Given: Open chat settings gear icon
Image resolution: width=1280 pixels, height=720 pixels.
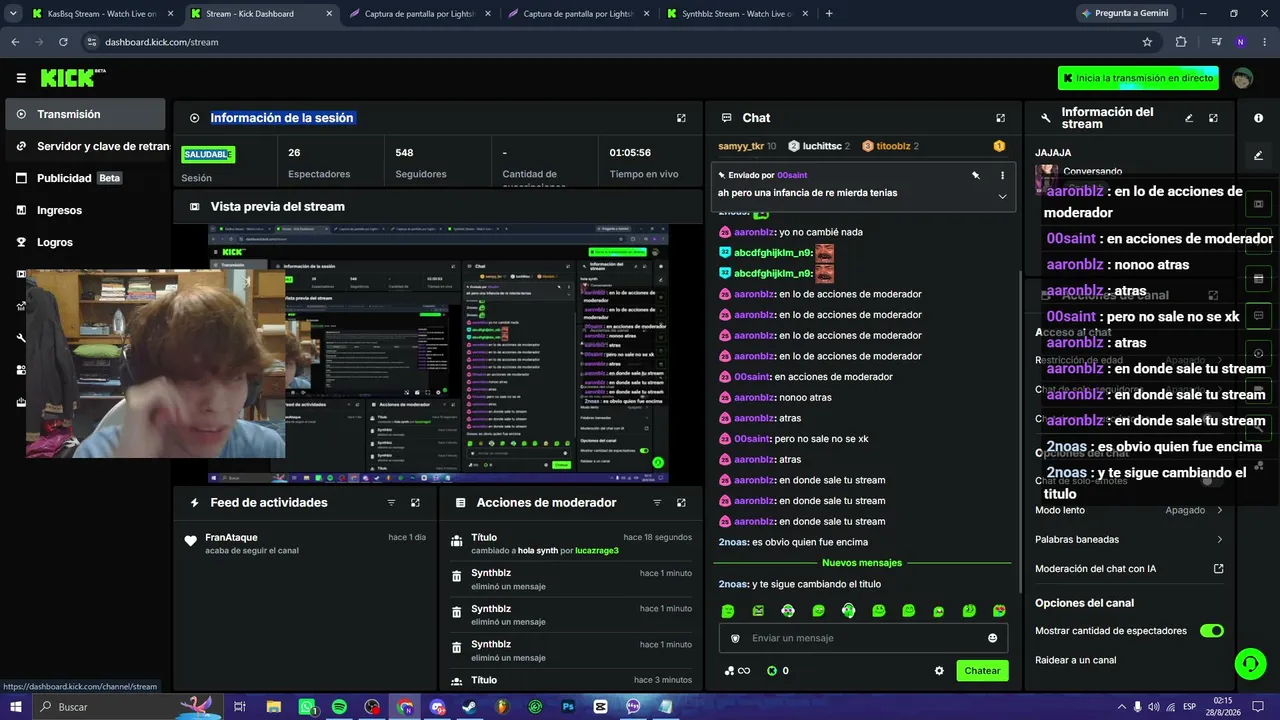Looking at the screenshot, I should (939, 671).
